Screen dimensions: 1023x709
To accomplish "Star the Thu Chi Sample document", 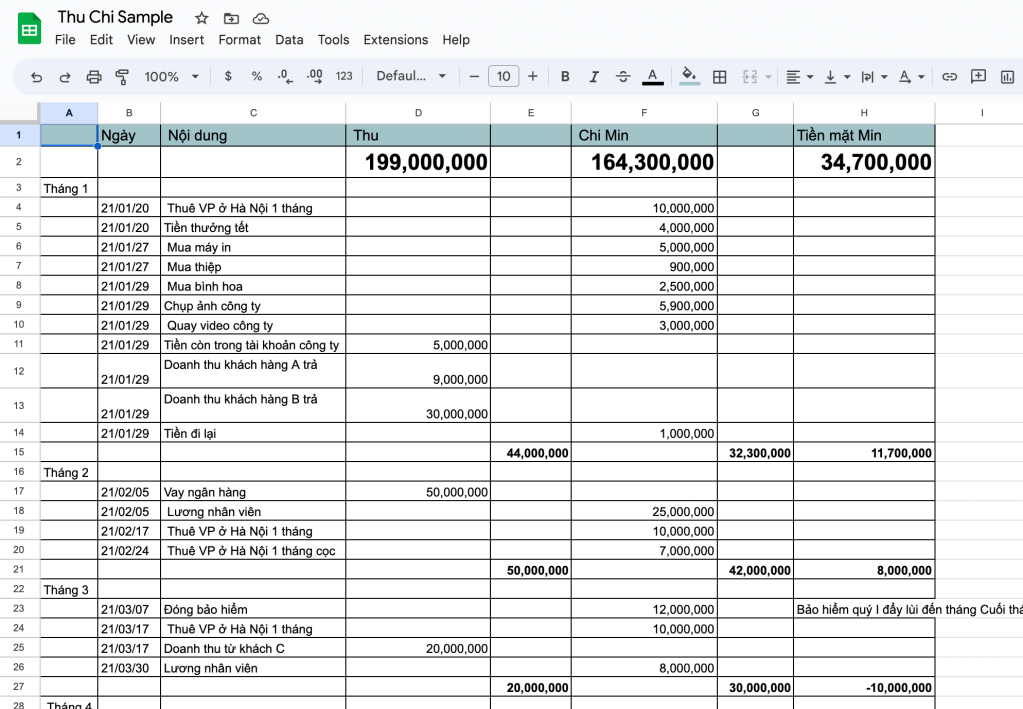I will coord(202,18).
